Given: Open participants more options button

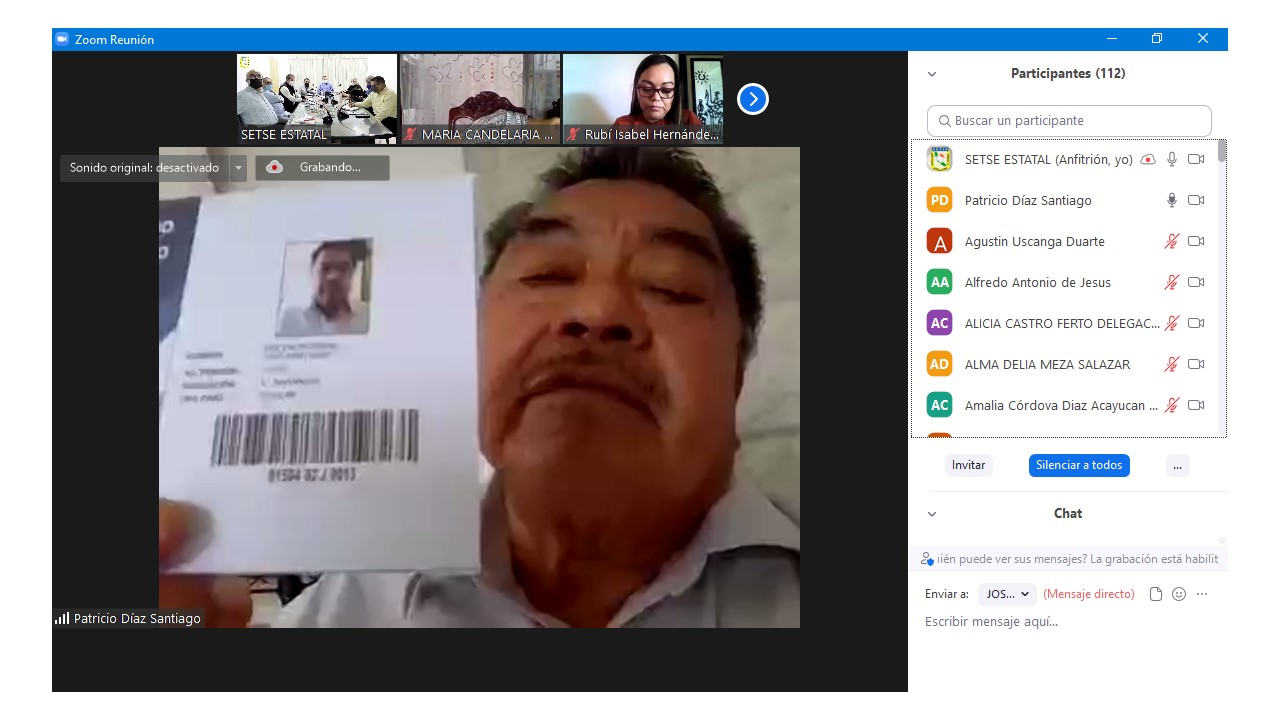Looking at the screenshot, I should (x=1177, y=465).
